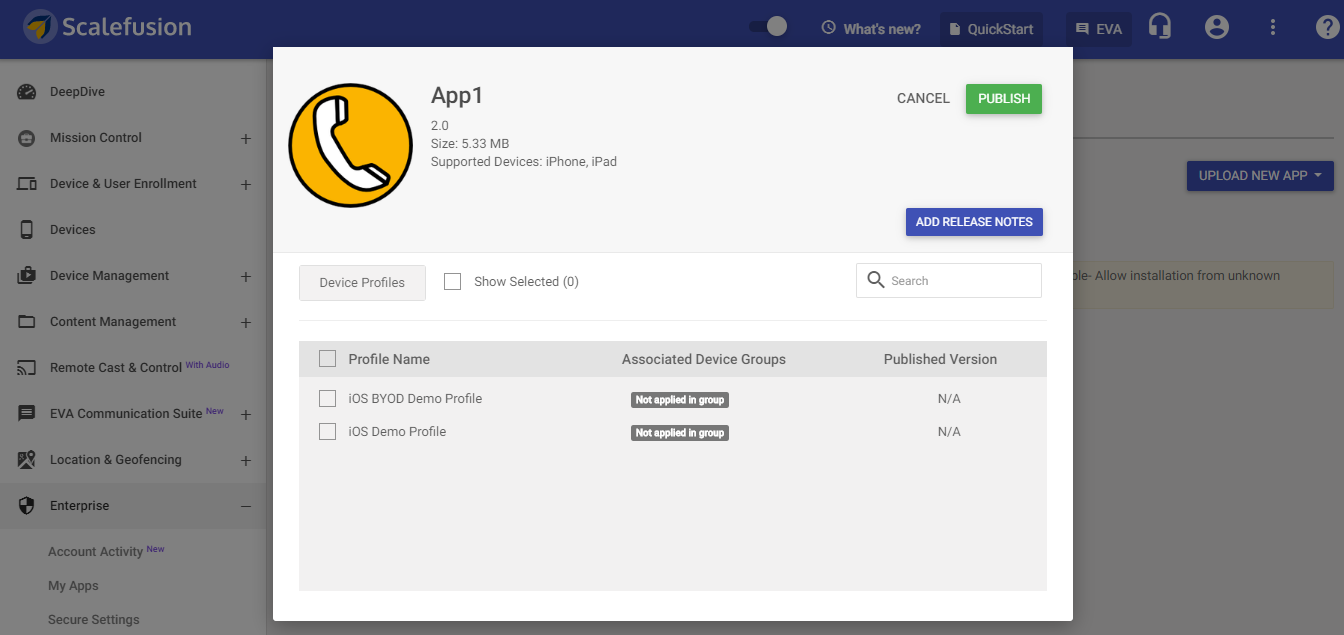Image resolution: width=1344 pixels, height=635 pixels.
Task: Open the QuickStart button
Action: pyautogui.click(x=991, y=29)
